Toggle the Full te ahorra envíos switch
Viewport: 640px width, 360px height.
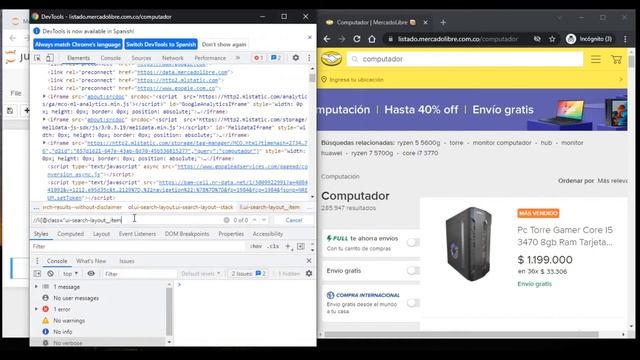point(413,242)
